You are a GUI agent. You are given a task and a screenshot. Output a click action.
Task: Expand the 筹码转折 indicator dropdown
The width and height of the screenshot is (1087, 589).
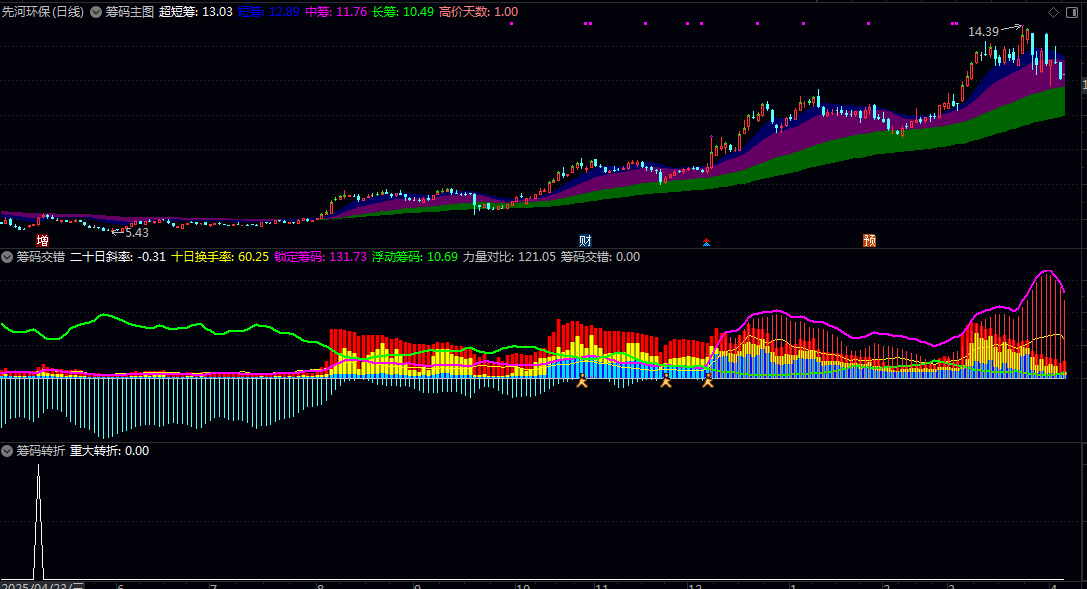click(x=7, y=451)
